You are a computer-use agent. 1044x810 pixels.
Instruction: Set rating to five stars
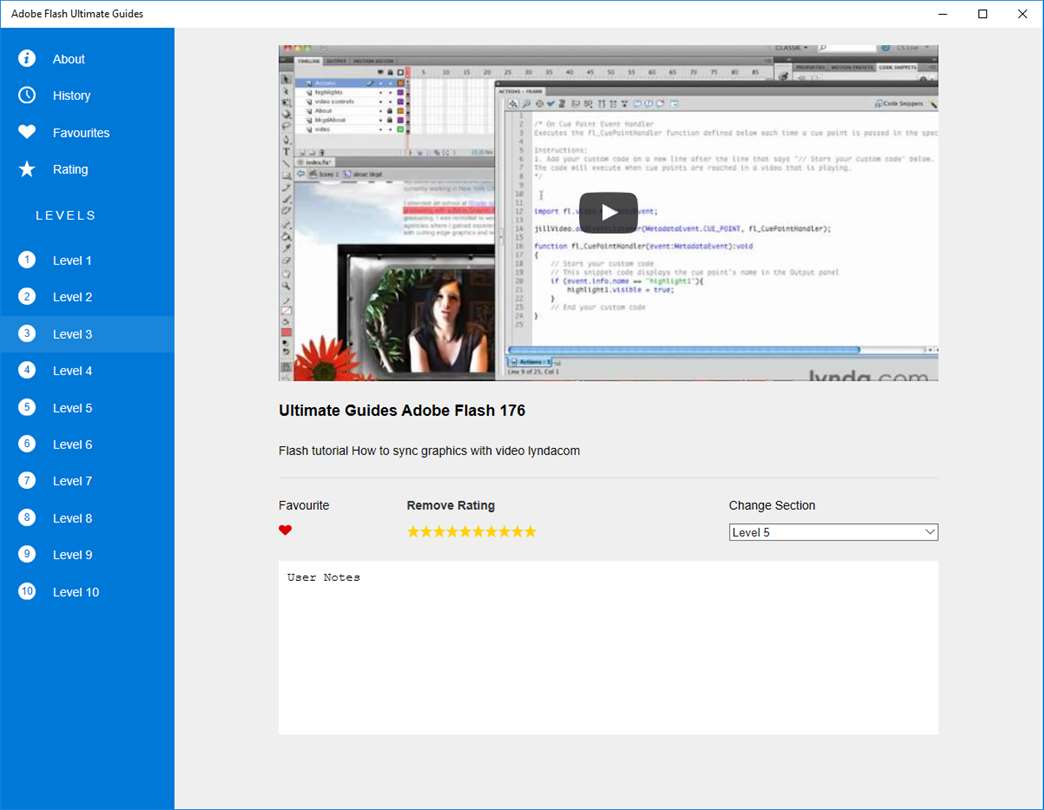coord(465,531)
